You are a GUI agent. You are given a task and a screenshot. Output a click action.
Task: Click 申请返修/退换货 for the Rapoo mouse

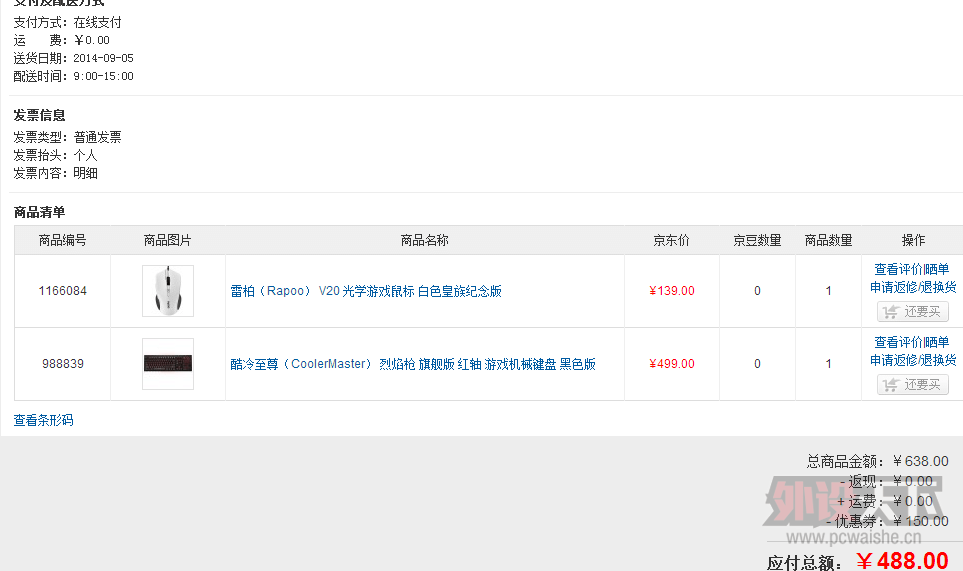tap(913, 287)
